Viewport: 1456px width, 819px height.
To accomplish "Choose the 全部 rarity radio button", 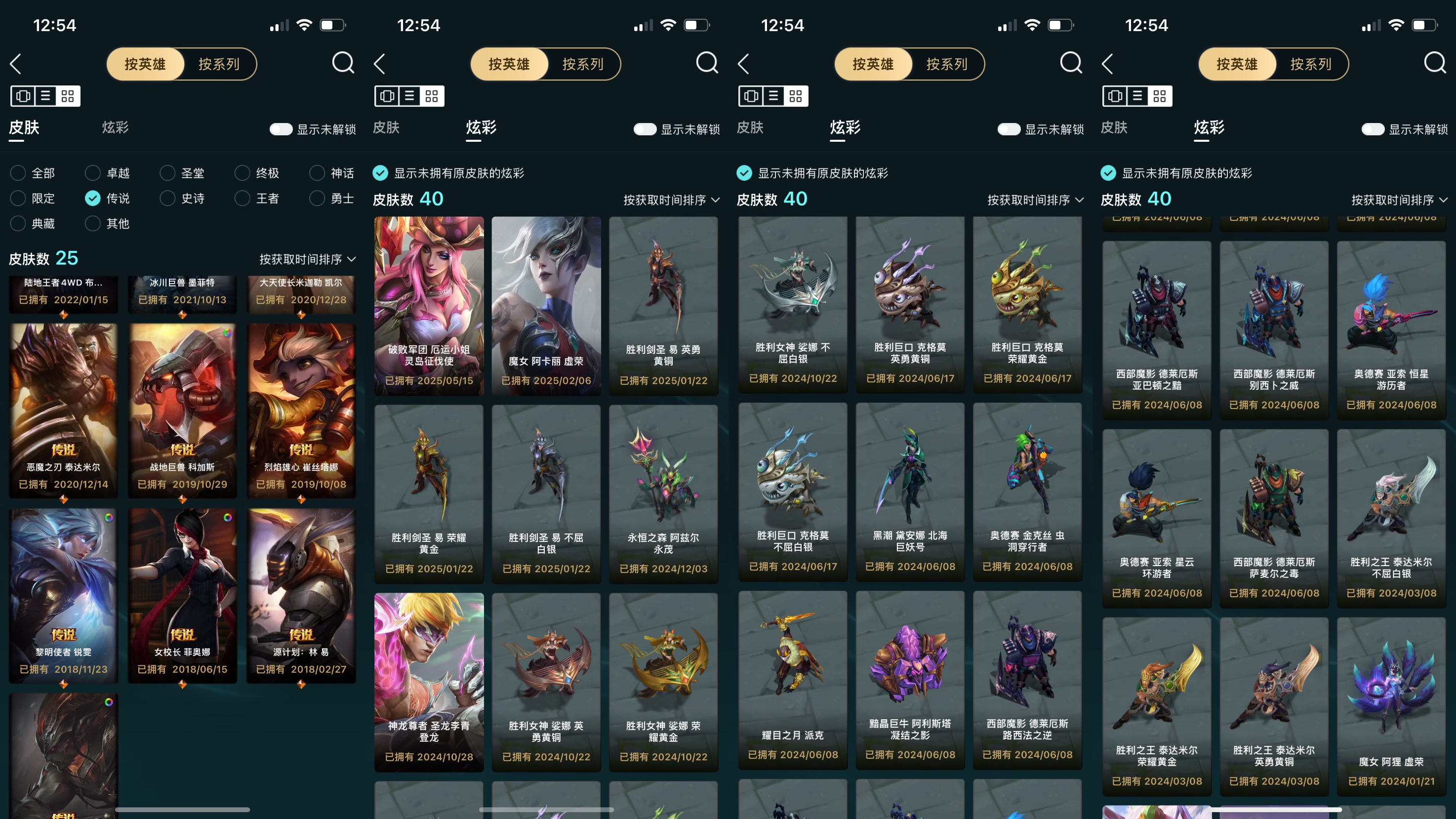I will [33, 173].
